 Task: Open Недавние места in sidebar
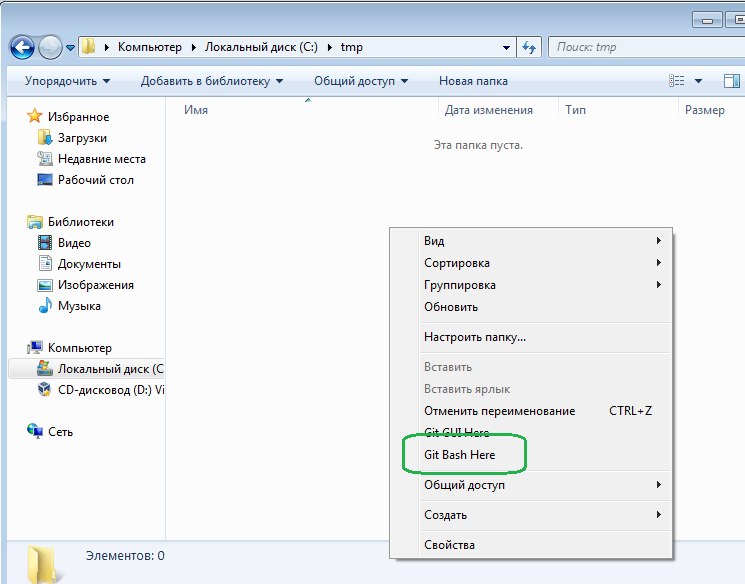tap(102, 159)
